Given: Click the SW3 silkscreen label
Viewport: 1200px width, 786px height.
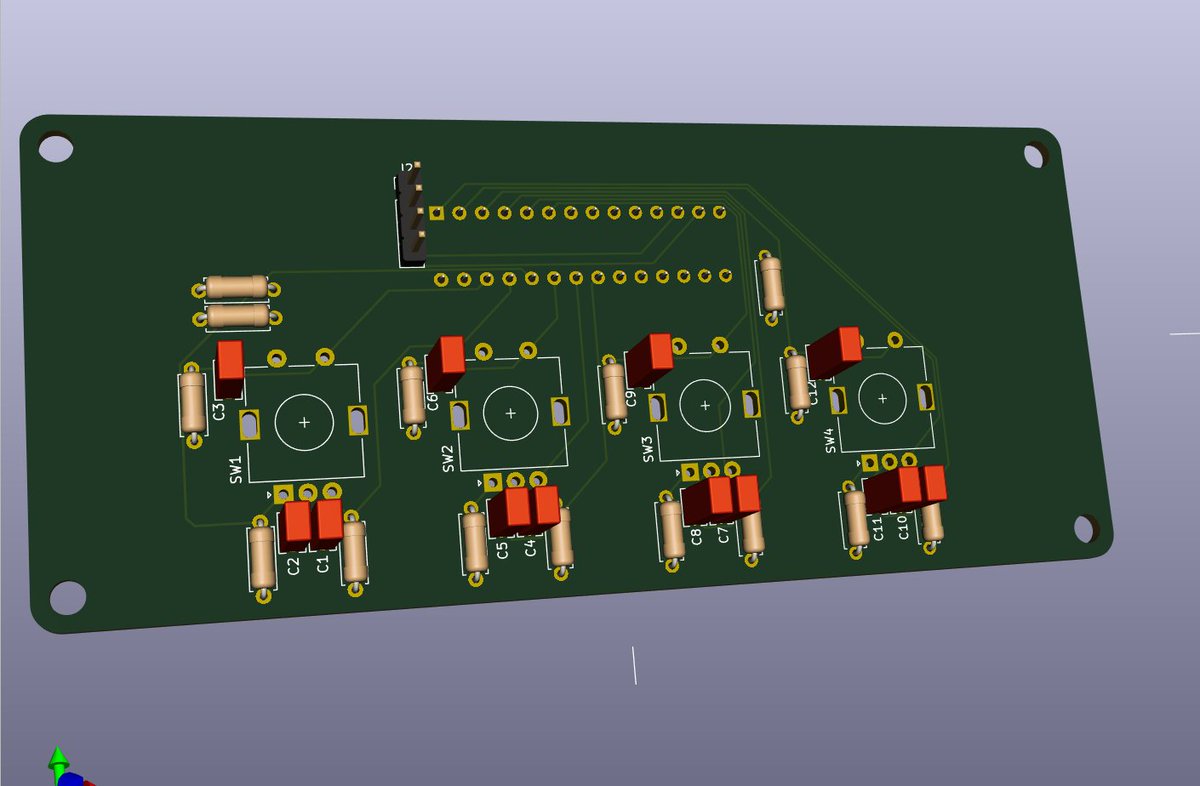Looking at the screenshot, I should click(647, 448).
